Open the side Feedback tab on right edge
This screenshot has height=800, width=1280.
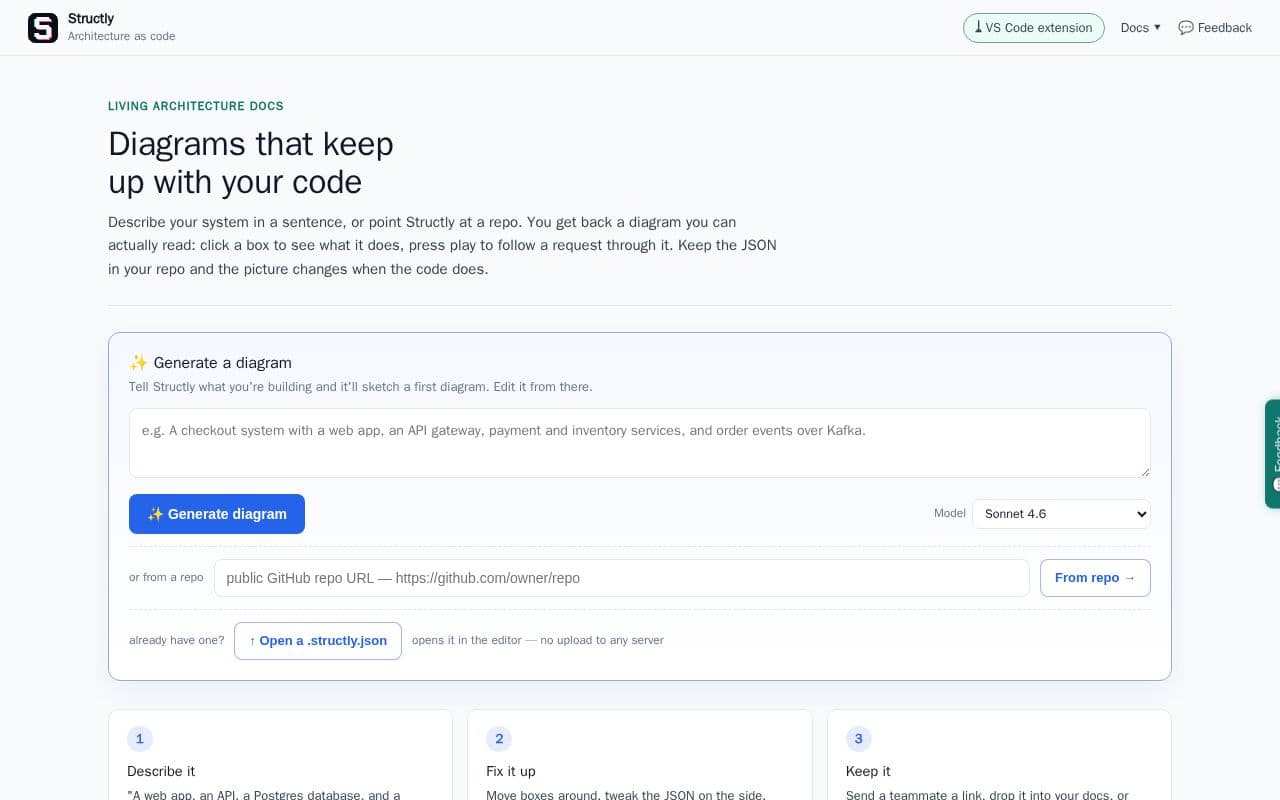coord(1272,454)
